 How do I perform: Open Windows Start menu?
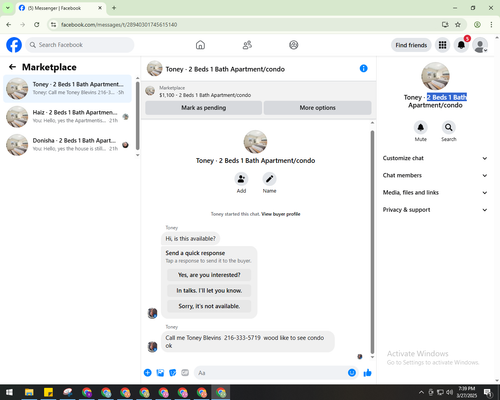pos(9,392)
